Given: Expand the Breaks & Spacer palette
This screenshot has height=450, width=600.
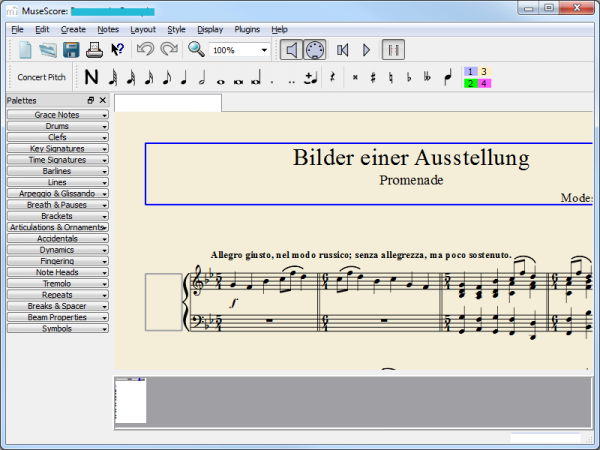Looking at the screenshot, I should pyautogui.click(x=58, y=306).
